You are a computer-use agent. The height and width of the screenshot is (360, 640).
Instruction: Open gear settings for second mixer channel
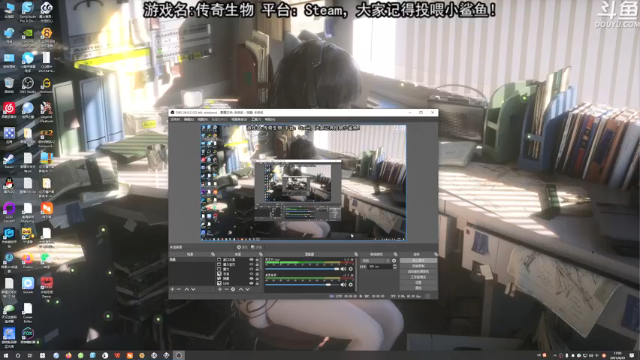point(351,284)
